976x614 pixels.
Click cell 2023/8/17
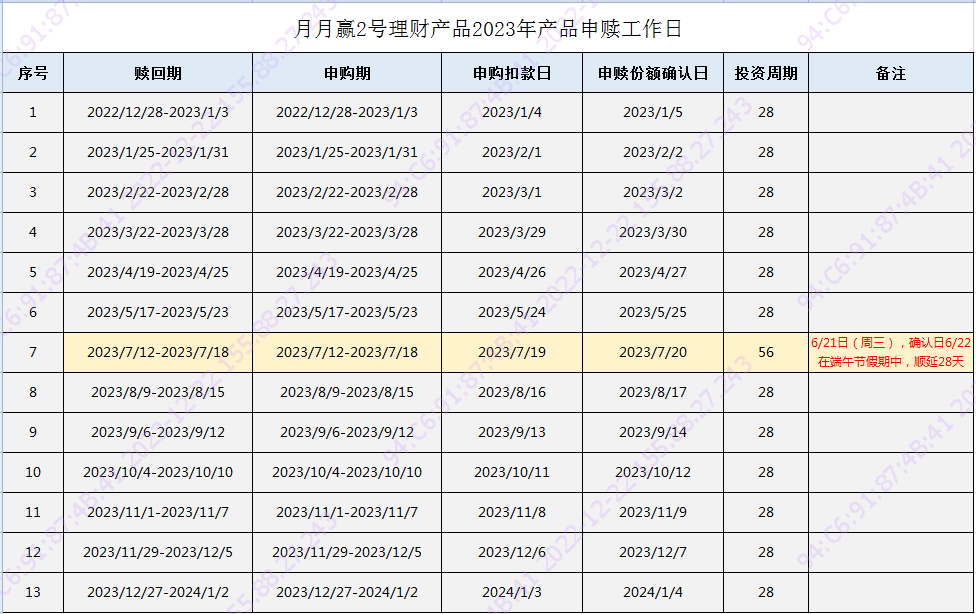tap(653, 392)
